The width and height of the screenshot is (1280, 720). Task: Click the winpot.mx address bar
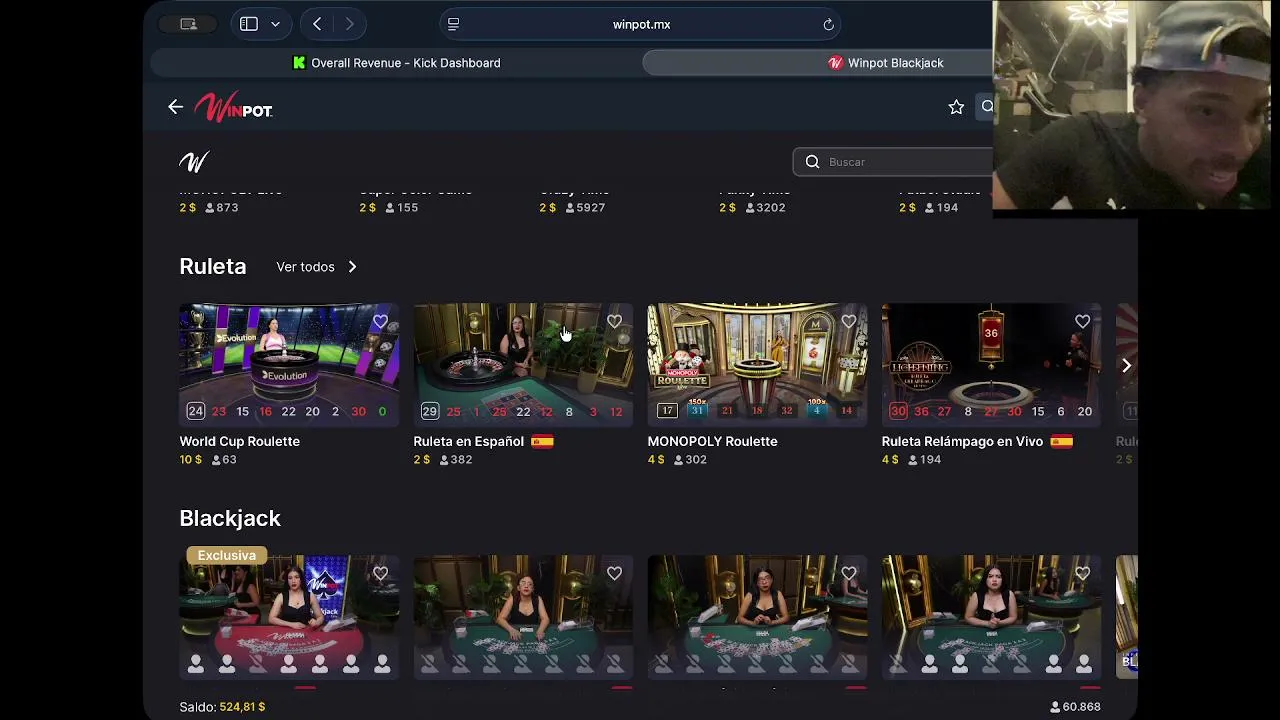(641, 24)
